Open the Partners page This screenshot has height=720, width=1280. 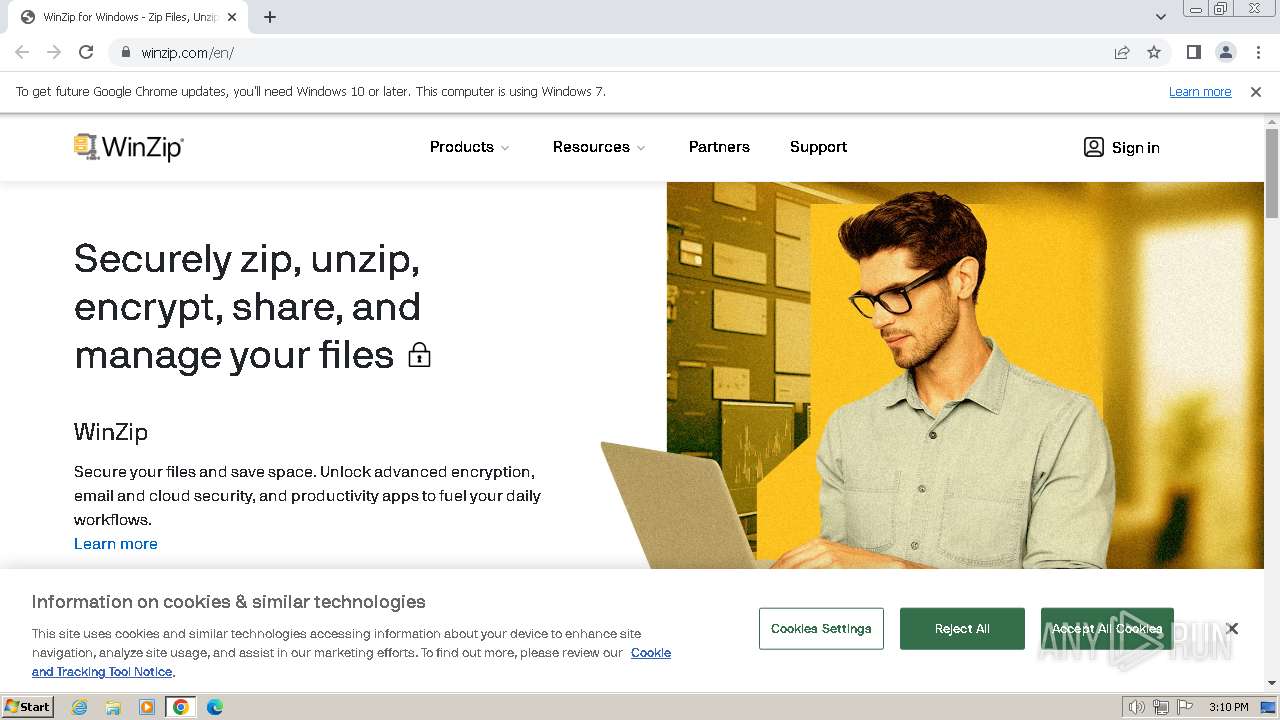[x=719, y=147]
